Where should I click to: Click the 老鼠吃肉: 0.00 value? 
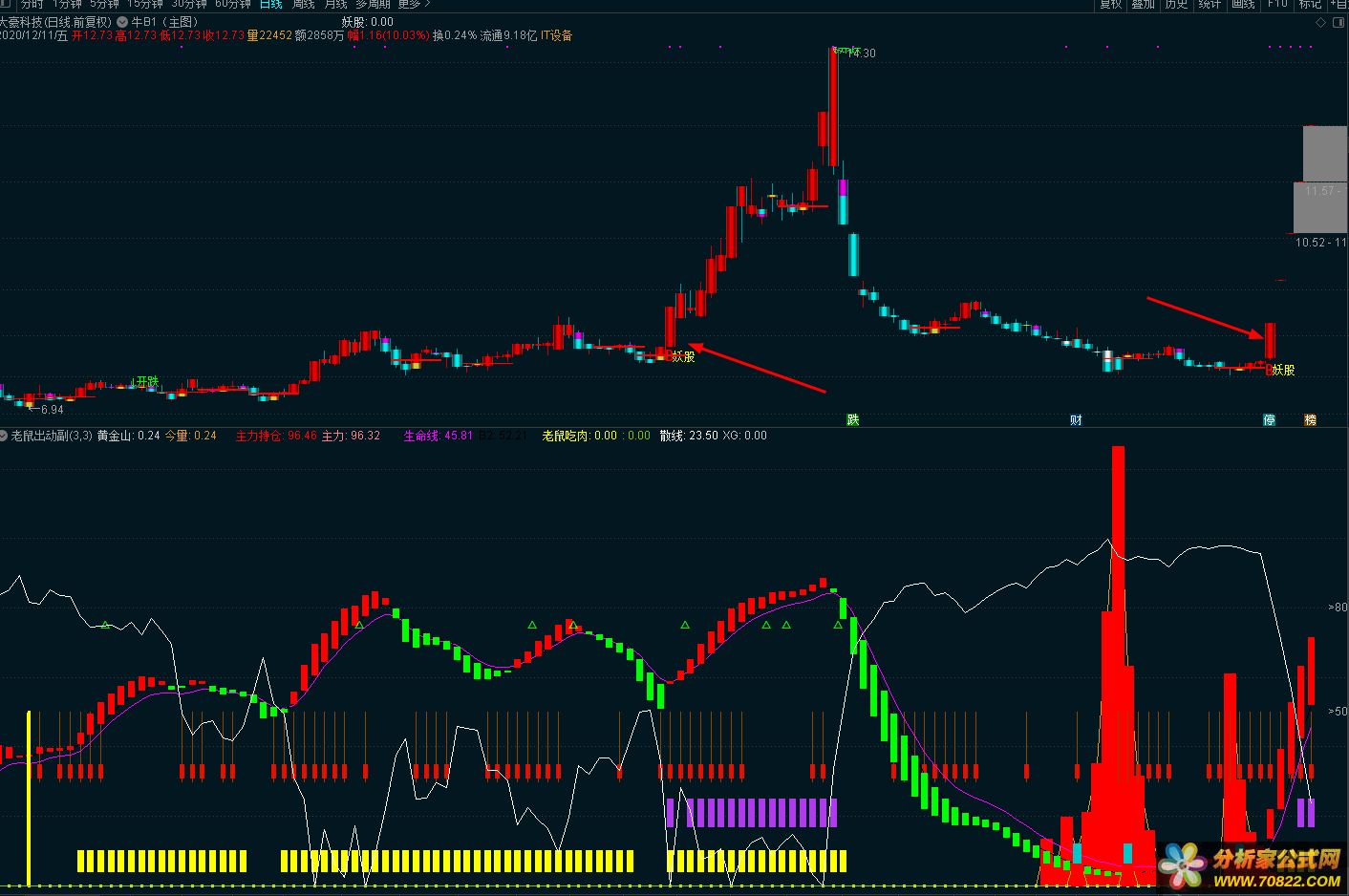point(580,436)
